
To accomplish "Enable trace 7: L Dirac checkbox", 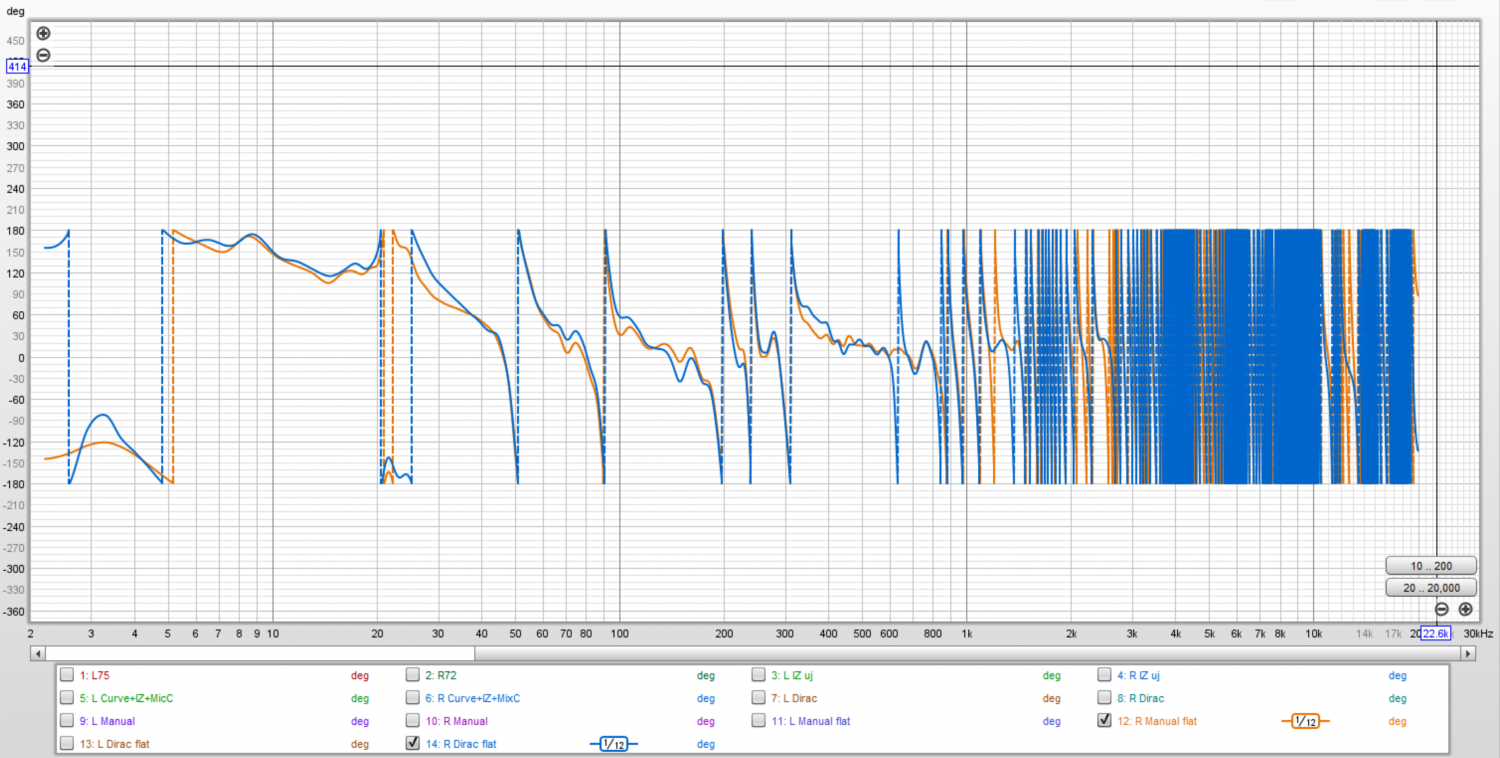I will pyautogui.click(x=759, y=698).
